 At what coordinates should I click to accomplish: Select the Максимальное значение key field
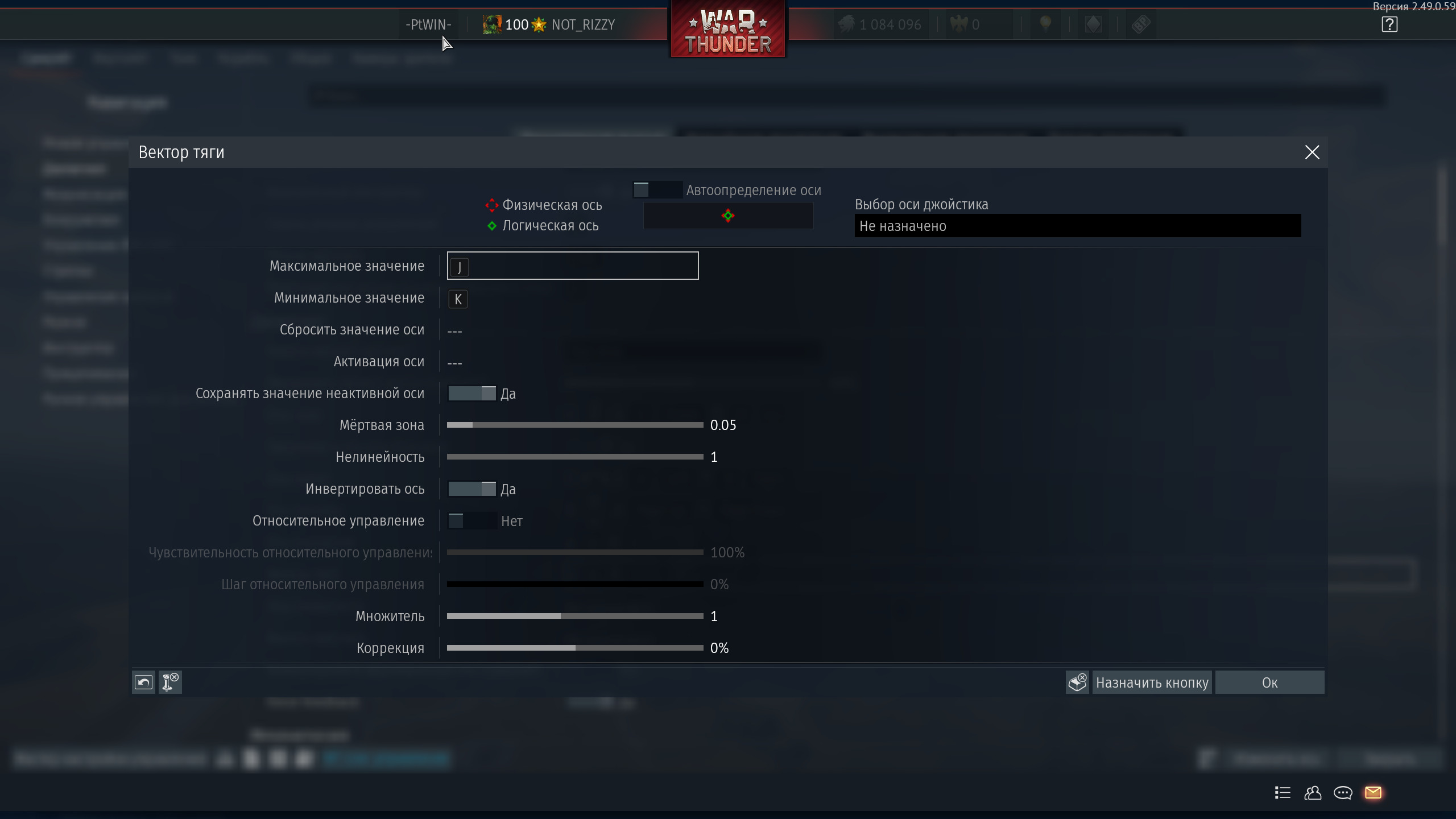pyautogui.click(x=572, y=266)
